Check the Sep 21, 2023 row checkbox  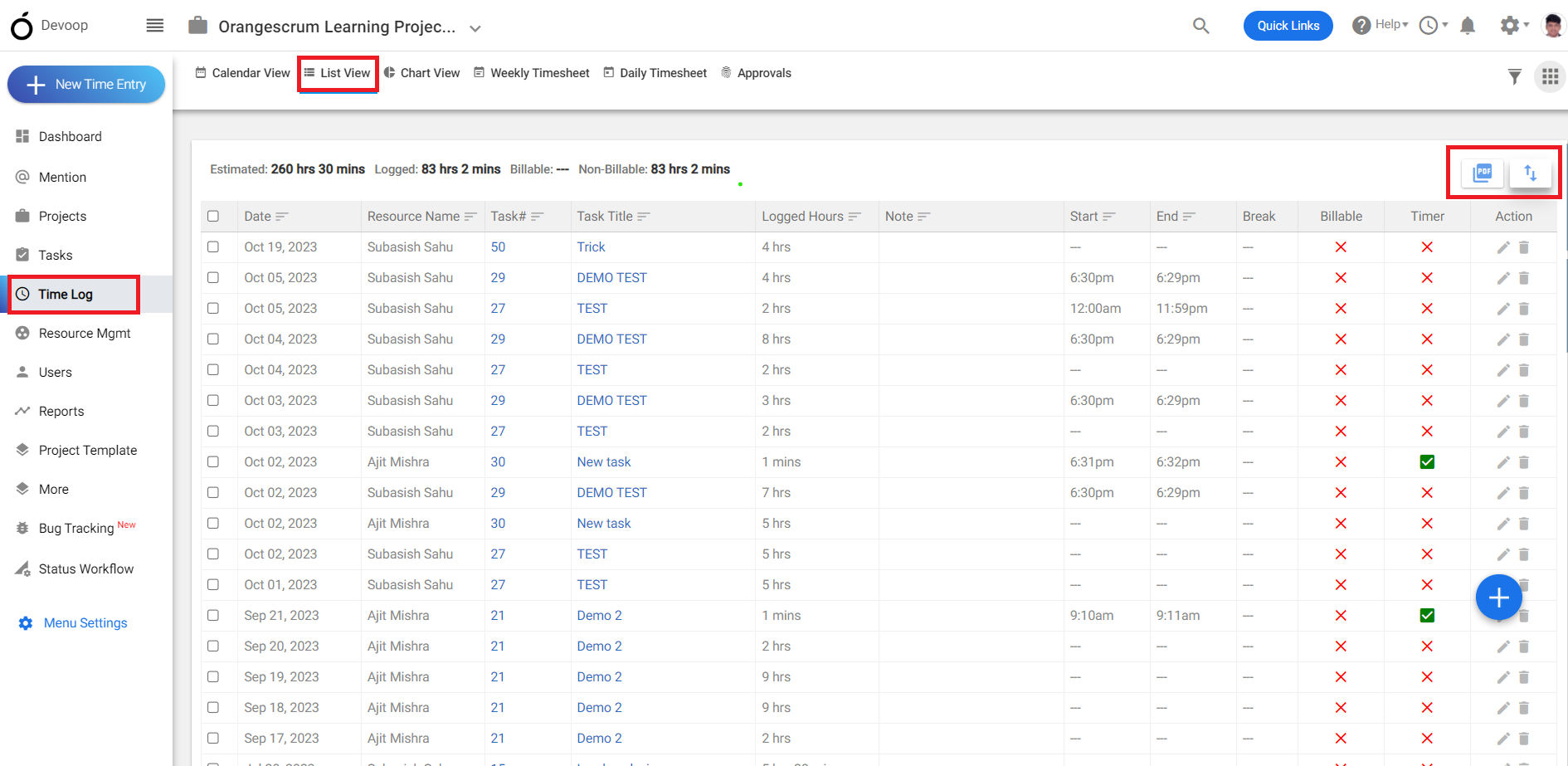213,616
